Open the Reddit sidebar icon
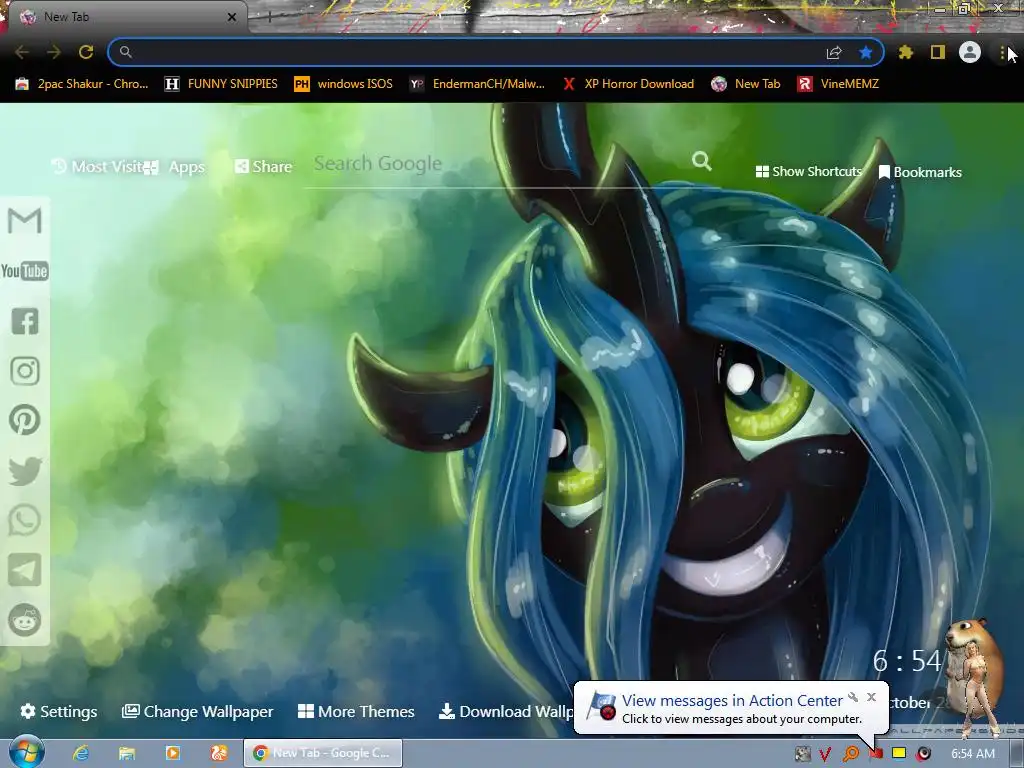The image size is (1024, 768). pyautogui.click(x=25, y=620)
